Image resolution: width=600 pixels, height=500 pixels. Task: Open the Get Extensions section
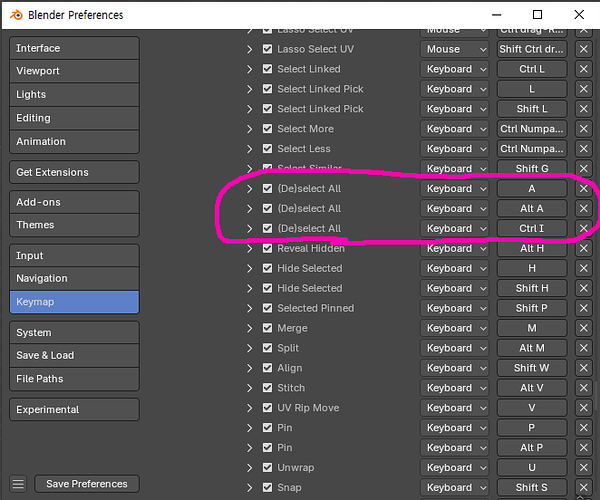74,172
